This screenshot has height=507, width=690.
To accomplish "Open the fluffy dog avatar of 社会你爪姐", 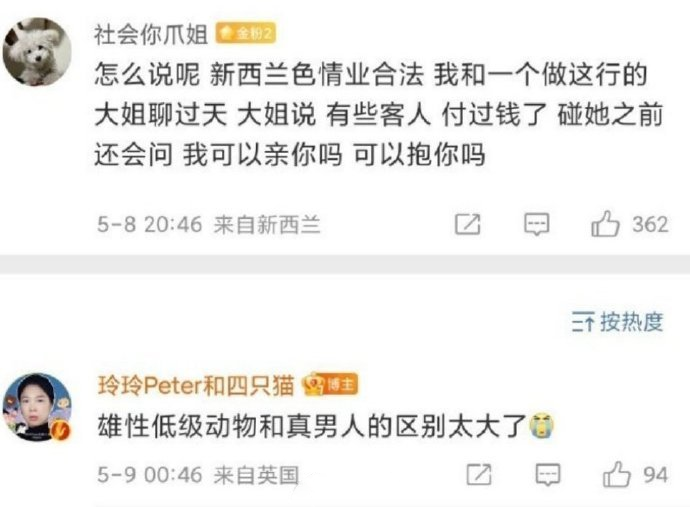I will coord(37,51).
